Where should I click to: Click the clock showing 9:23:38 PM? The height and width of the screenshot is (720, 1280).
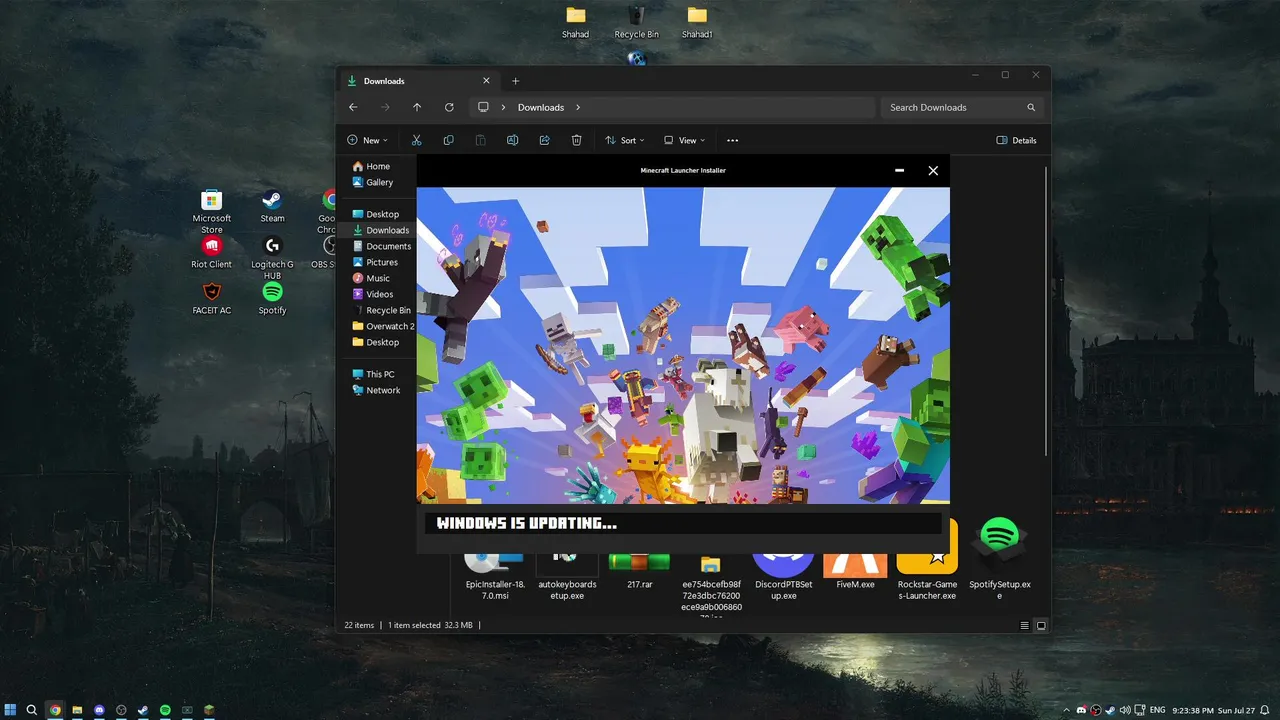(x=1192, y=710)
